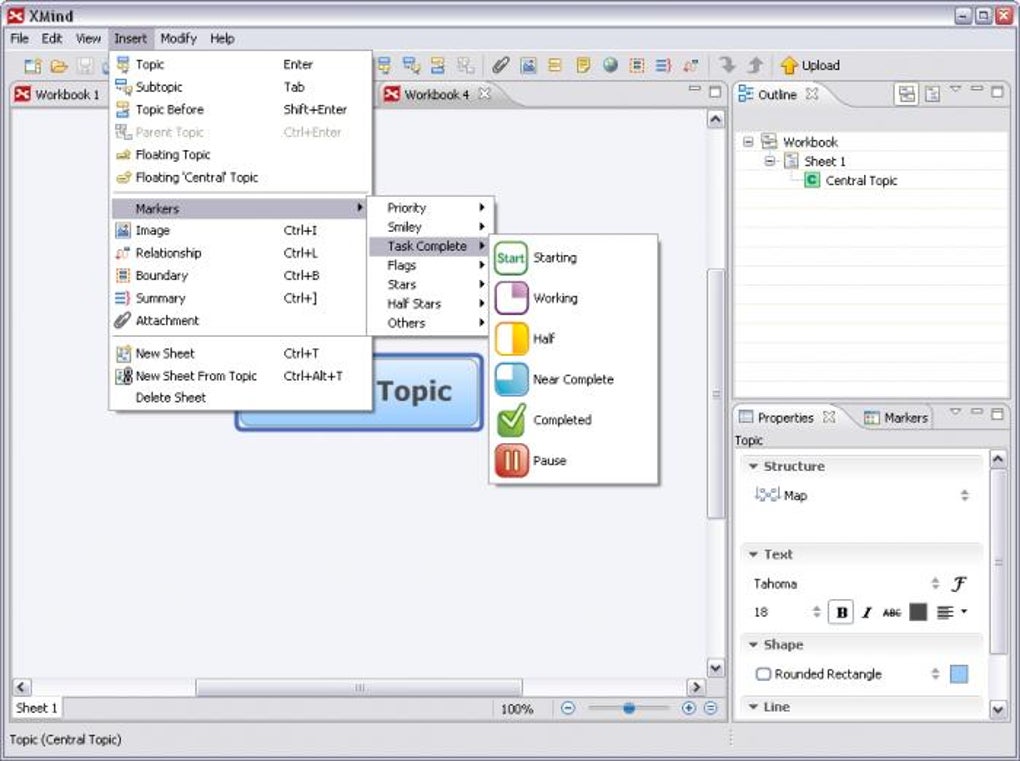Open the Modify menu
The height and width of the screenshot is (761, 1020).
178,38
